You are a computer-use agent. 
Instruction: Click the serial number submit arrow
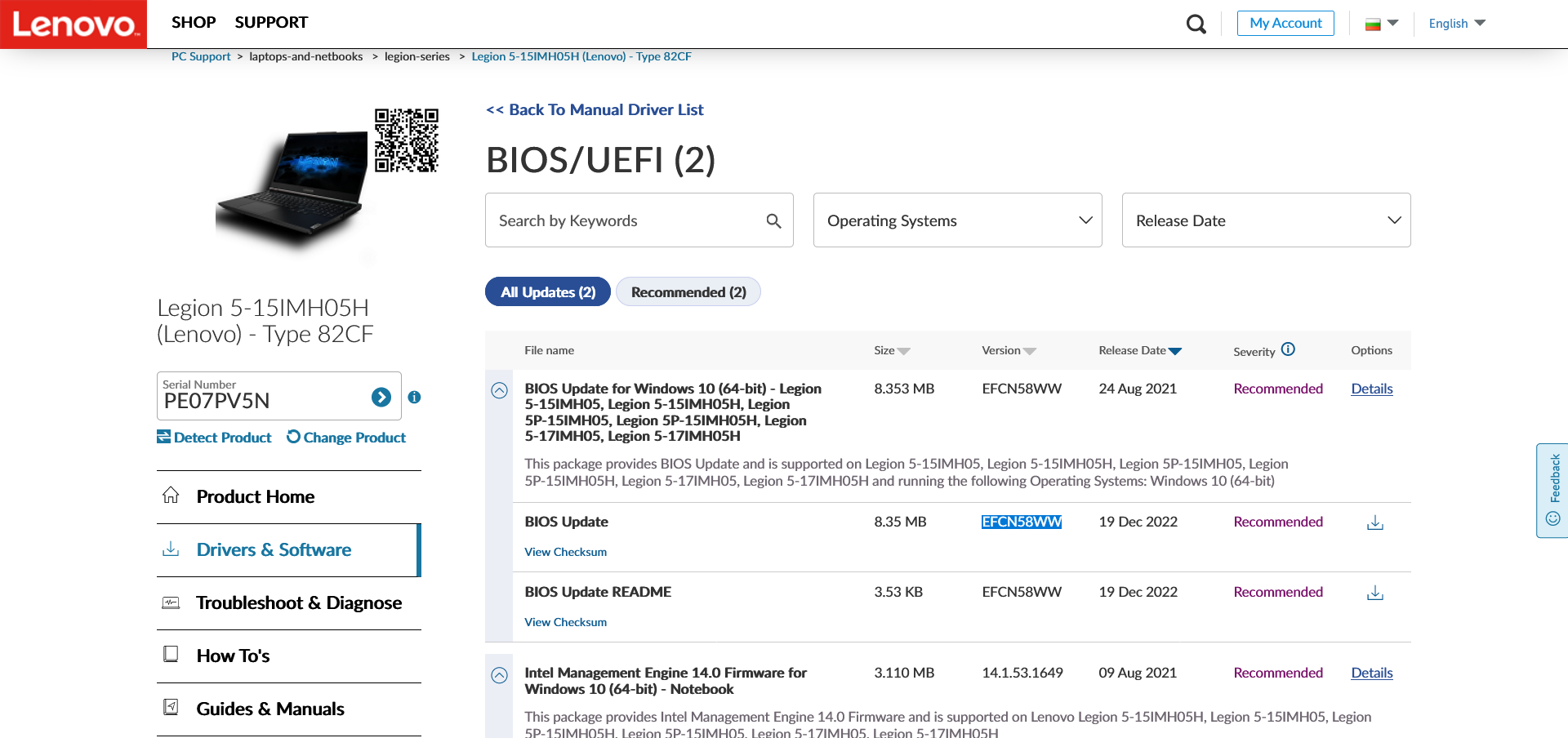tap(381, 397)
